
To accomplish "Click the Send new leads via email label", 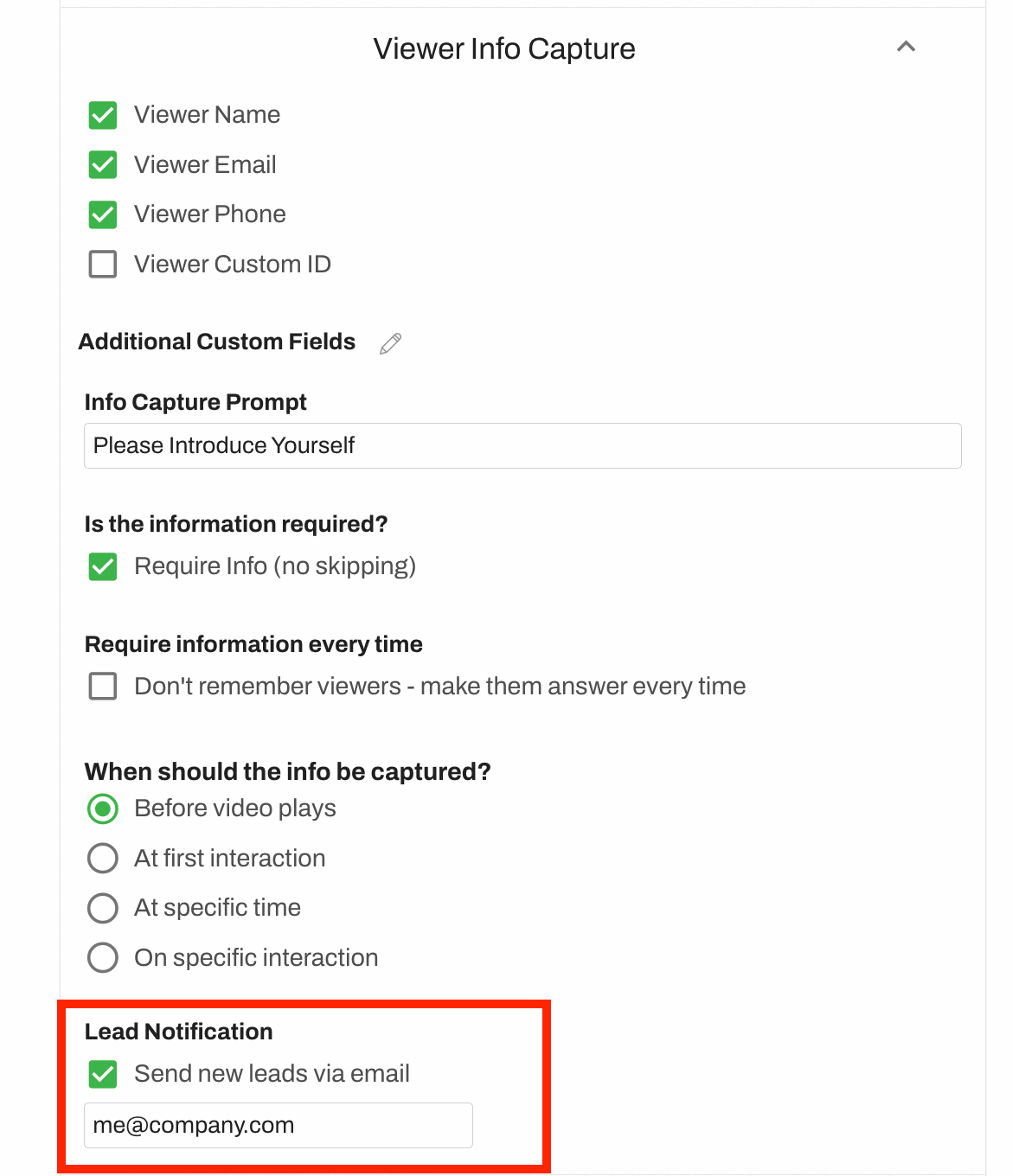I will coord(272,1074).
